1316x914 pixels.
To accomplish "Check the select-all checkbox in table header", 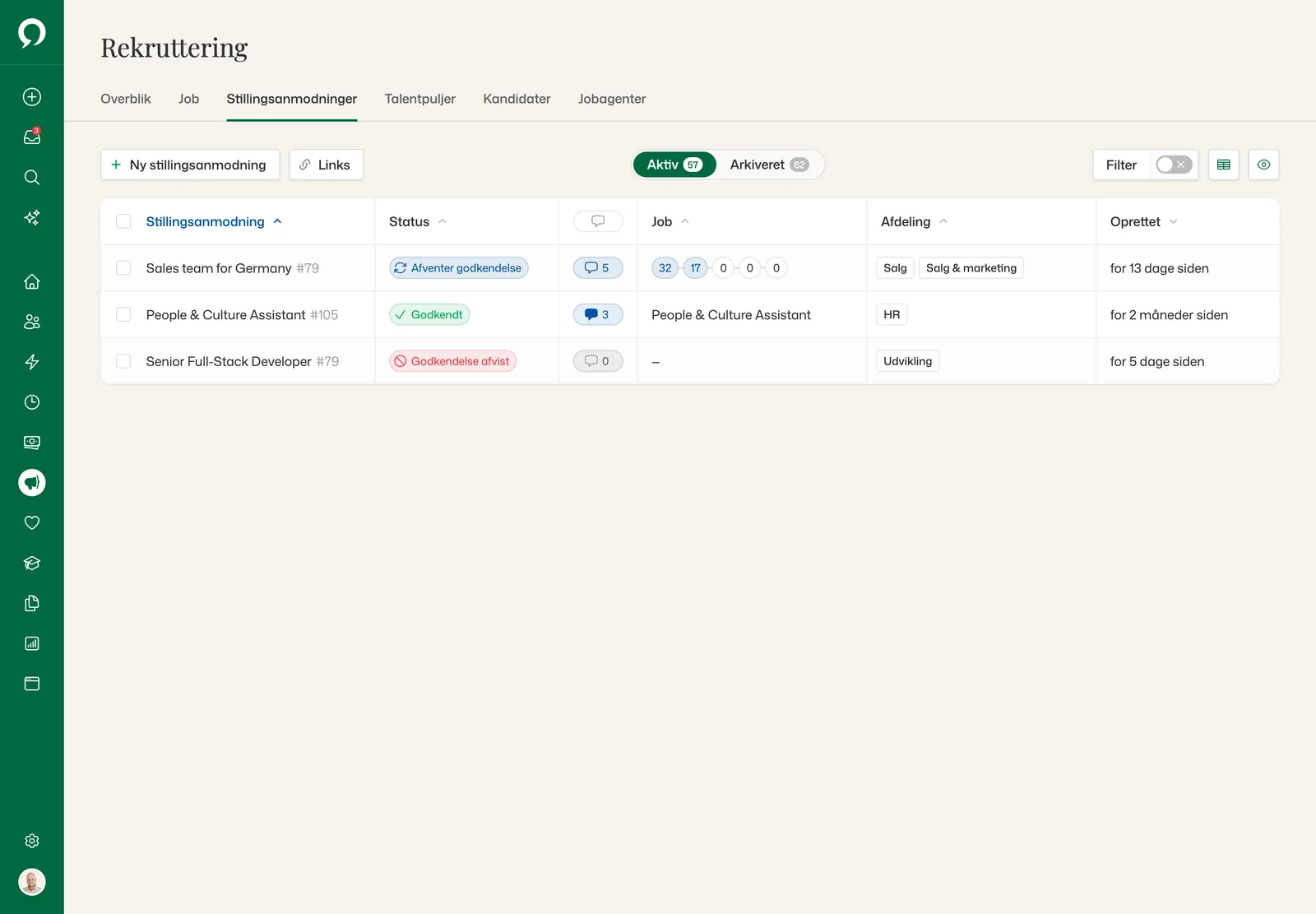I will 123,221.
